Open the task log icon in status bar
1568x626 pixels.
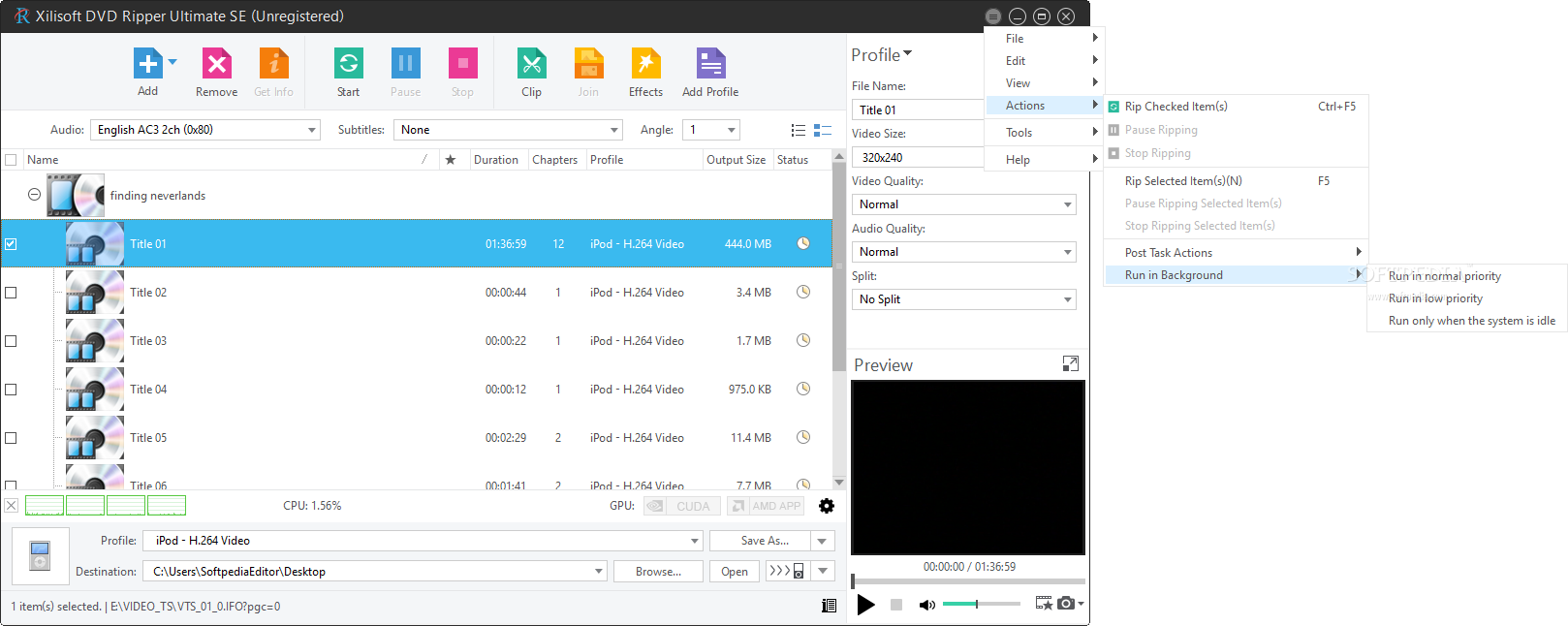829,606
